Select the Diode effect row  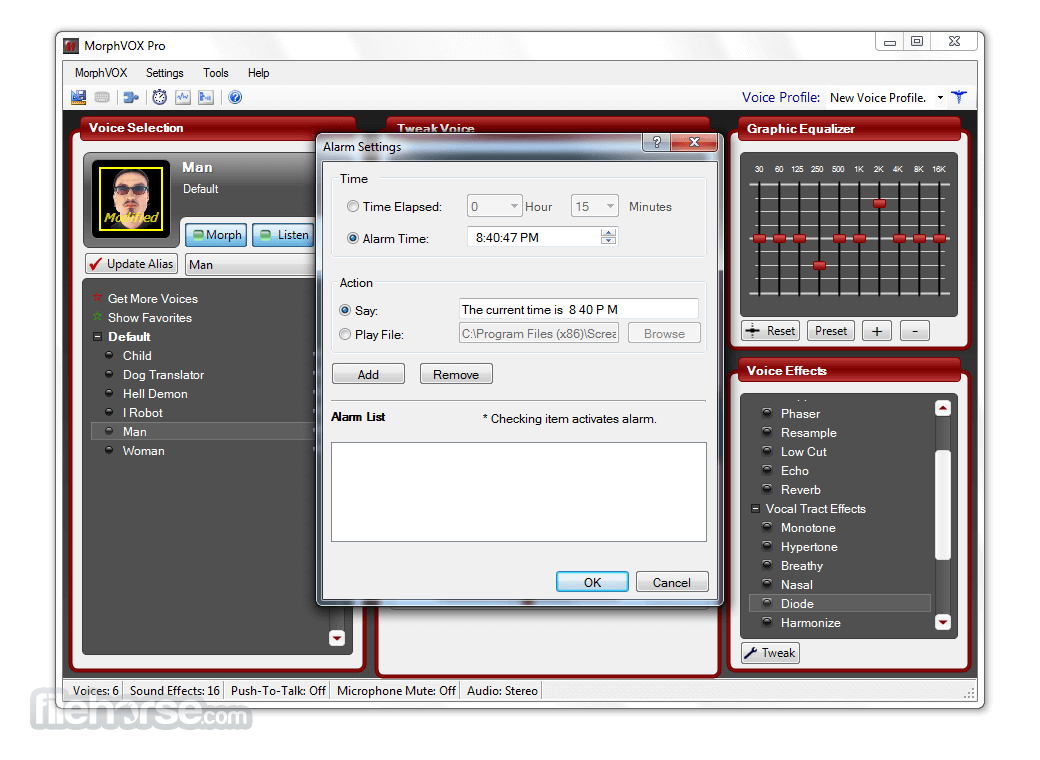tap(840, 603)
